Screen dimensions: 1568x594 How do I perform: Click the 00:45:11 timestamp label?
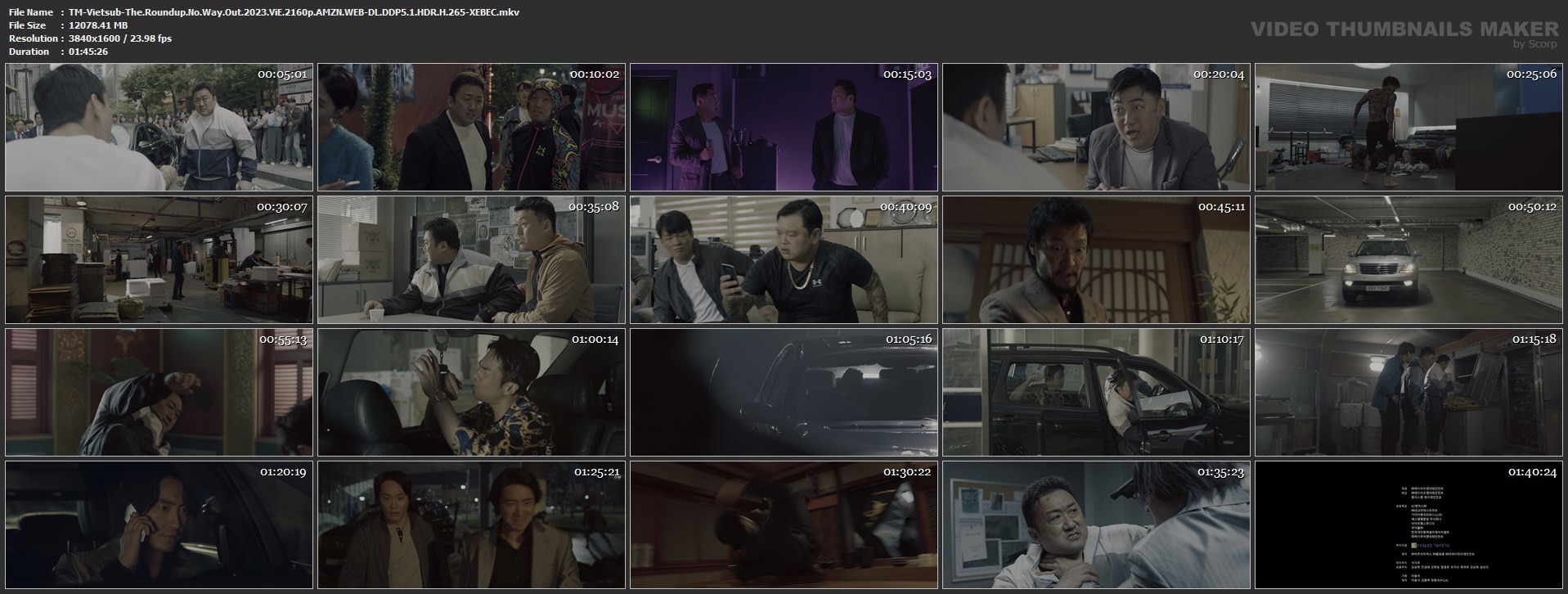click(1221, 207)
